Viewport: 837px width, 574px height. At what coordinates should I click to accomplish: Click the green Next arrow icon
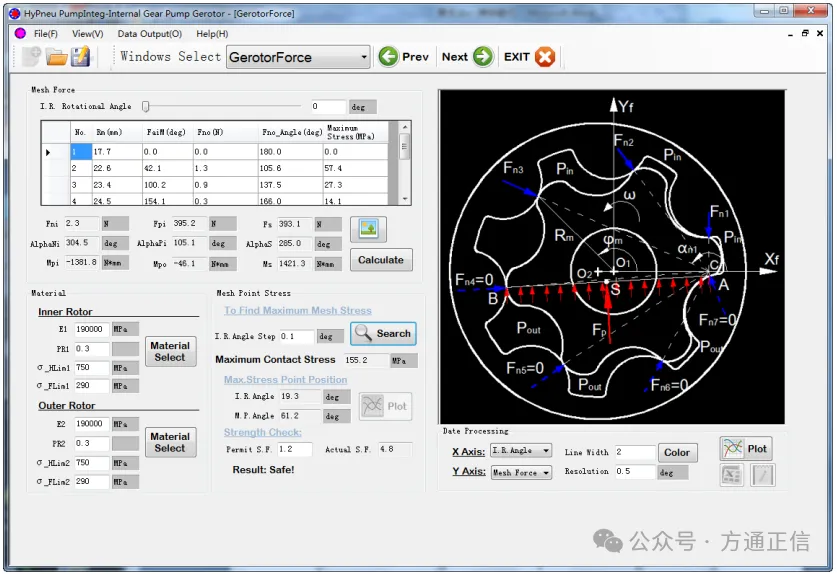click(x=483, y=57)
